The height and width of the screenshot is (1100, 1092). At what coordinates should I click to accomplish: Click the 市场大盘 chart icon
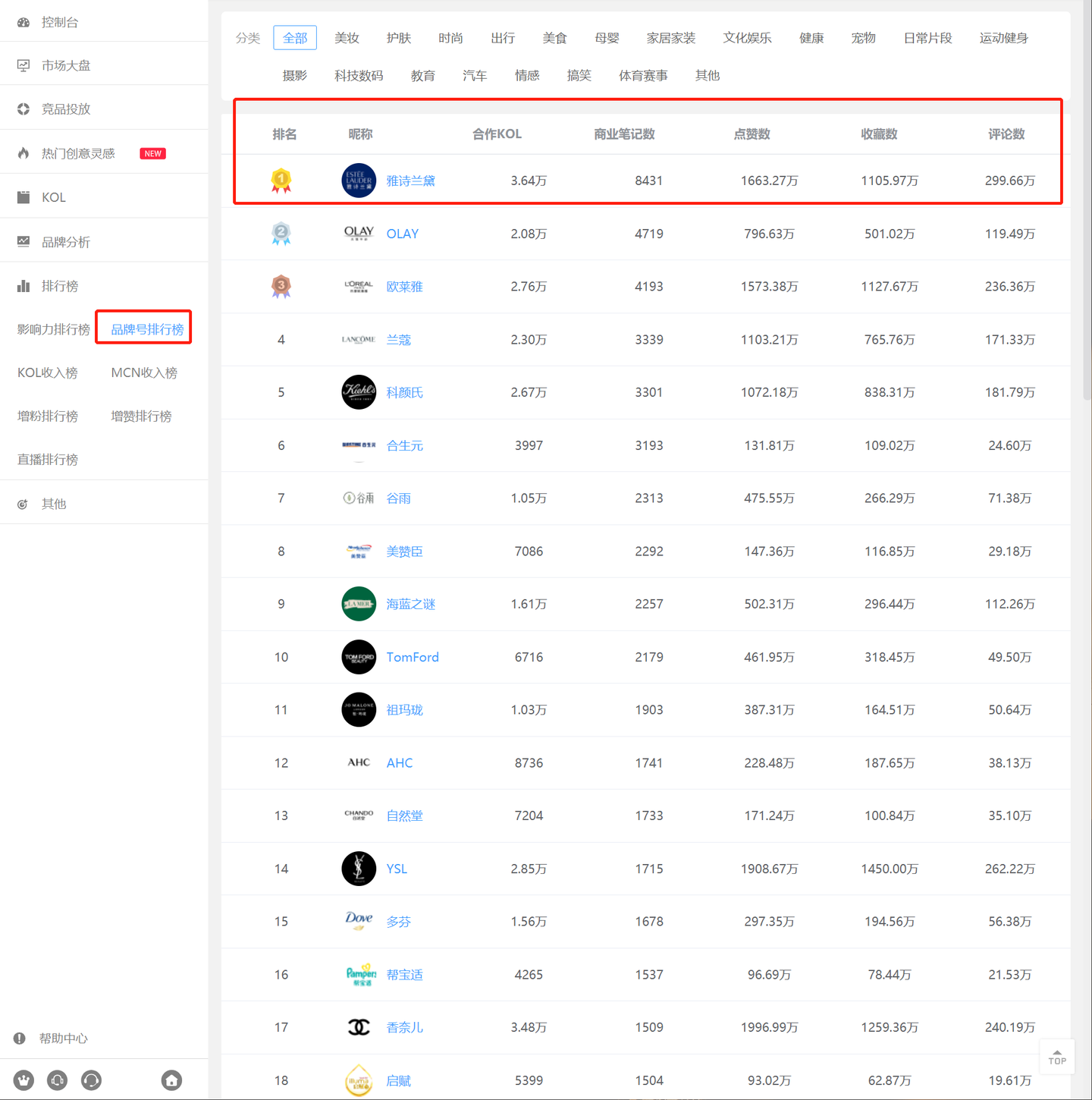point(24,66)
